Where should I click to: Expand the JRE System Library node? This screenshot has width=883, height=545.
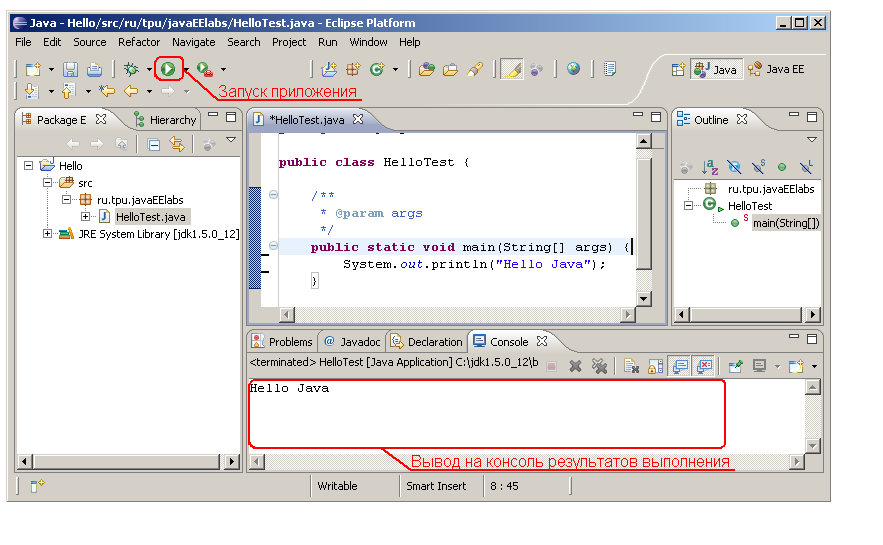coord(47,233)
